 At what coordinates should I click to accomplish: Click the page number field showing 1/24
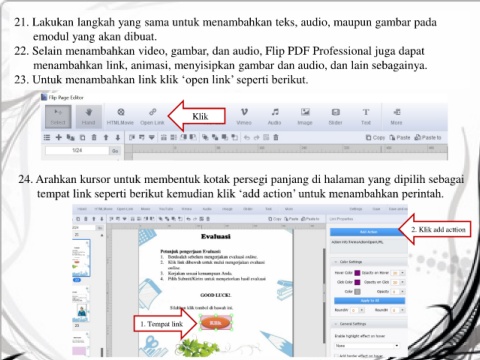click(x=77, y=150)
